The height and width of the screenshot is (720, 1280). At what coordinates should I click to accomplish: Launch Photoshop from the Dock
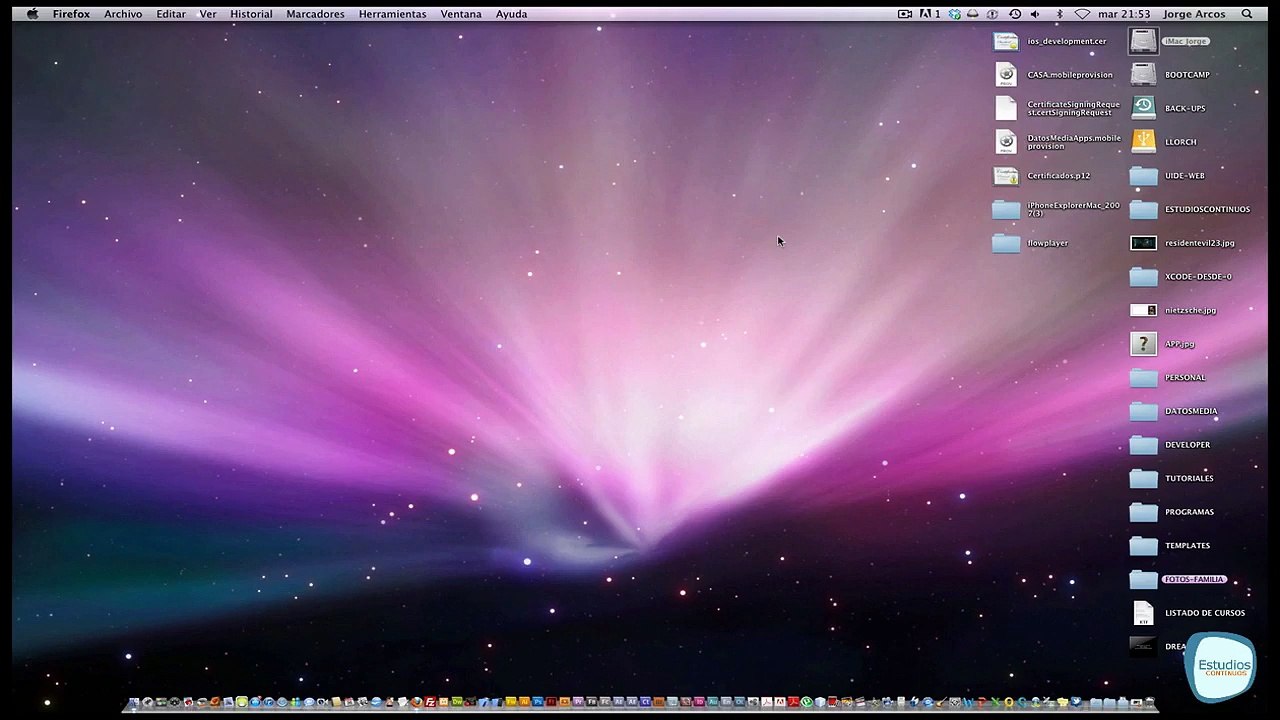click(538, 703)
